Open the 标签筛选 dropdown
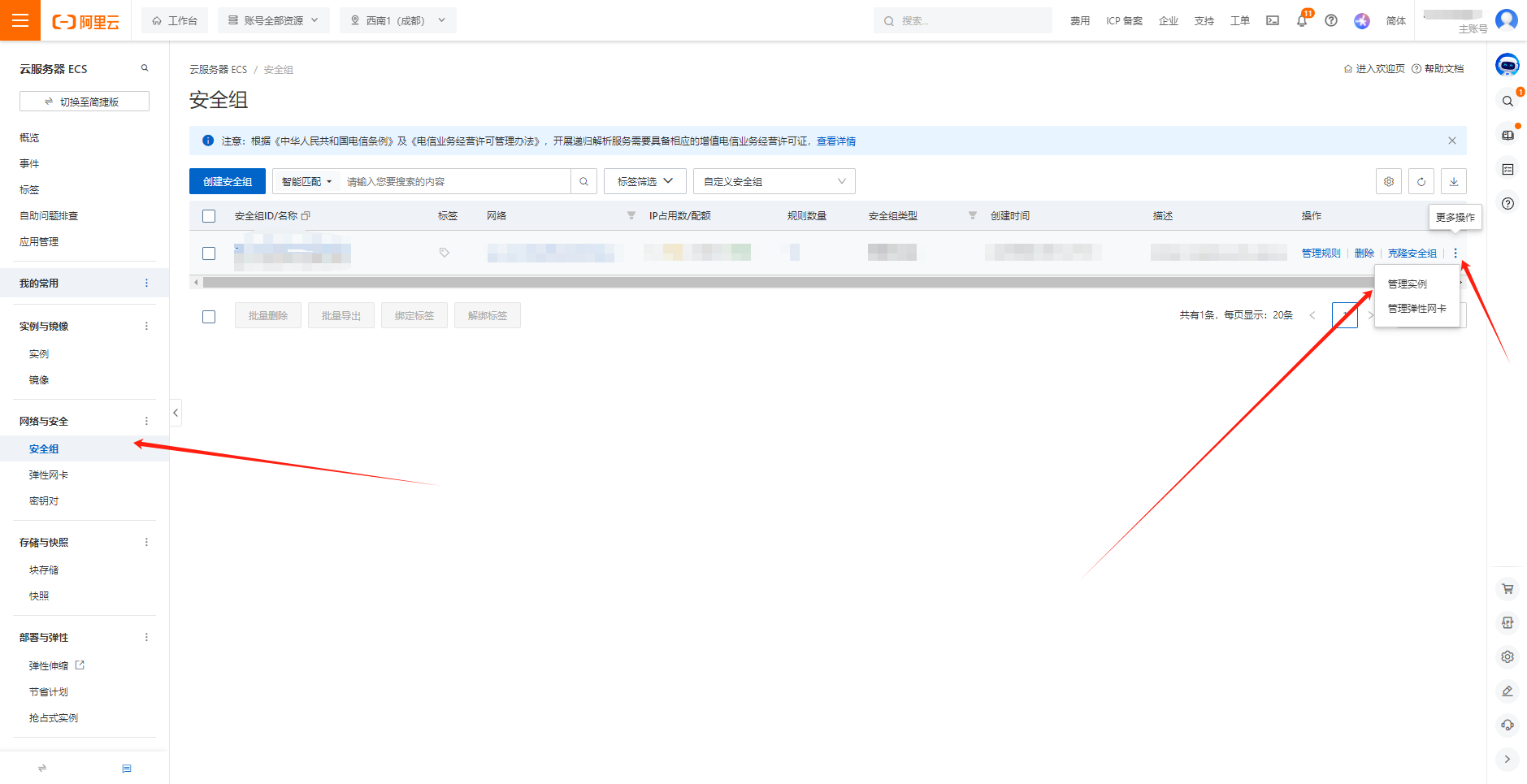The width and height of the screenshot is (1527, 784). point(644,181)
